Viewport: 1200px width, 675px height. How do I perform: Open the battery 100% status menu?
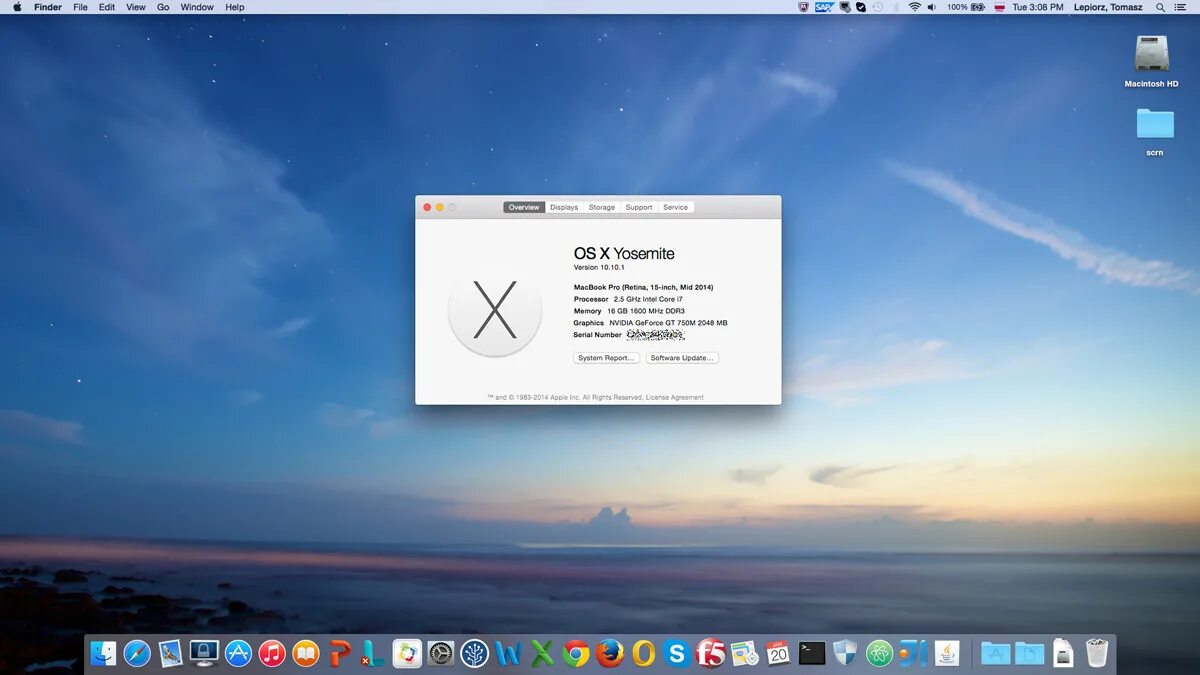pos(966,7)
